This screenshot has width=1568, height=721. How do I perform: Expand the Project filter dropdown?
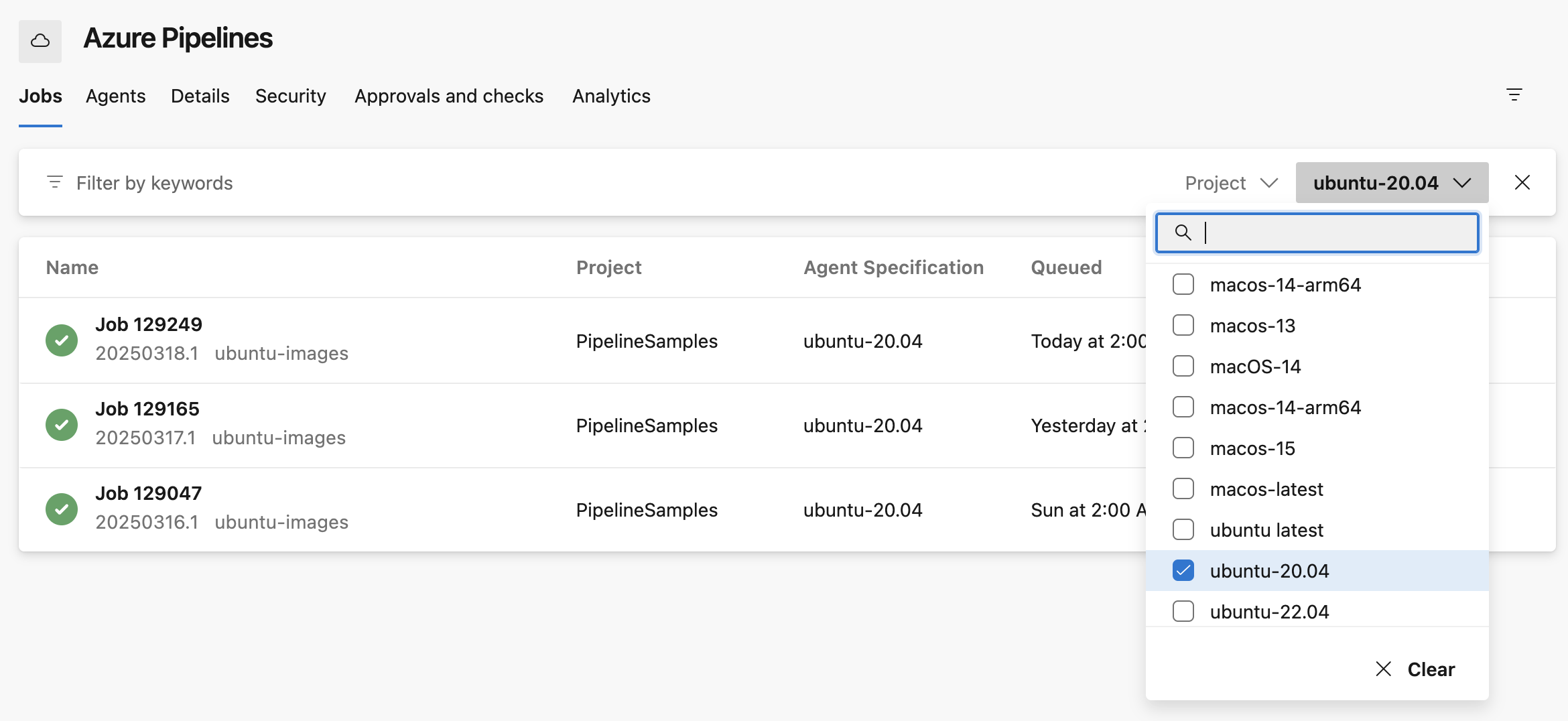[x=1231, y=183]
